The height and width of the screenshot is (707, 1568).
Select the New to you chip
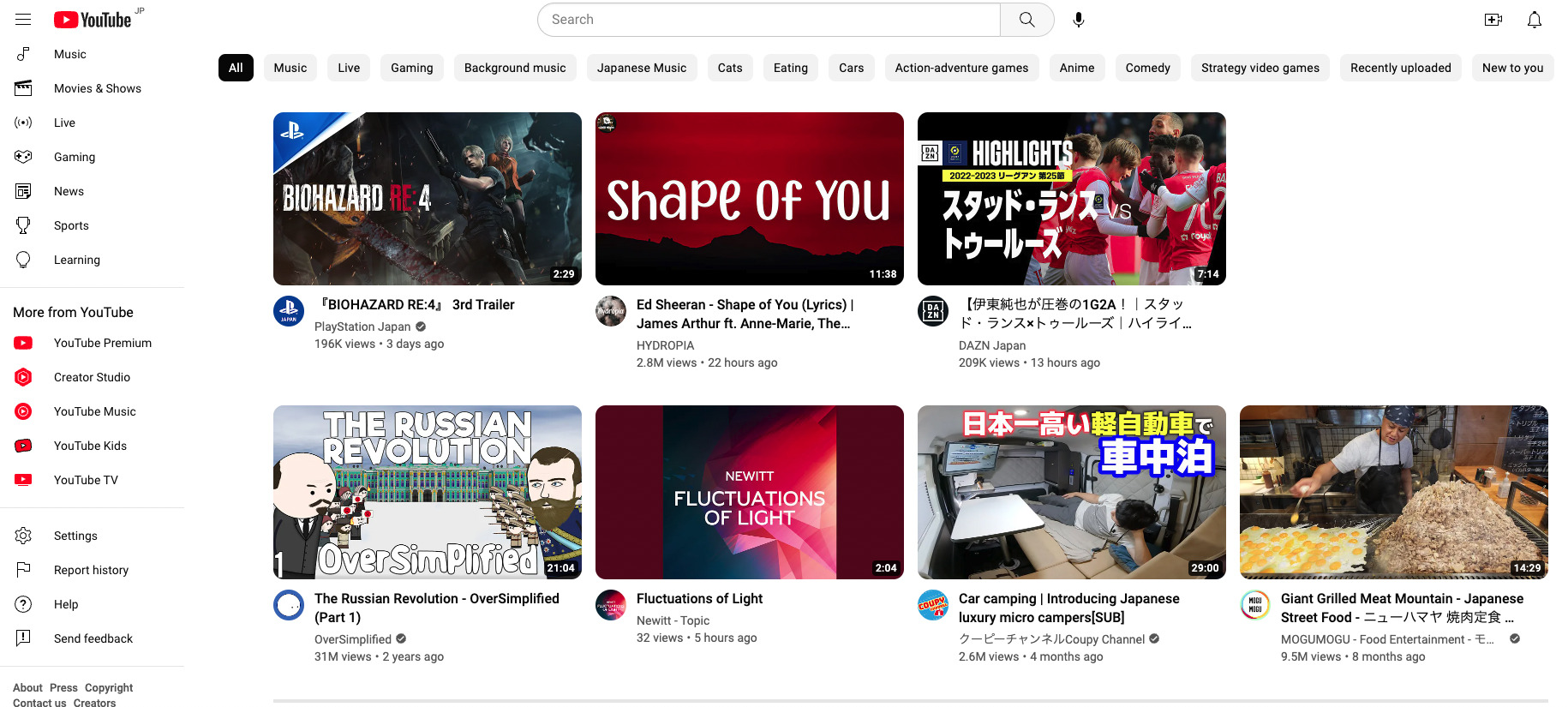1513,68
